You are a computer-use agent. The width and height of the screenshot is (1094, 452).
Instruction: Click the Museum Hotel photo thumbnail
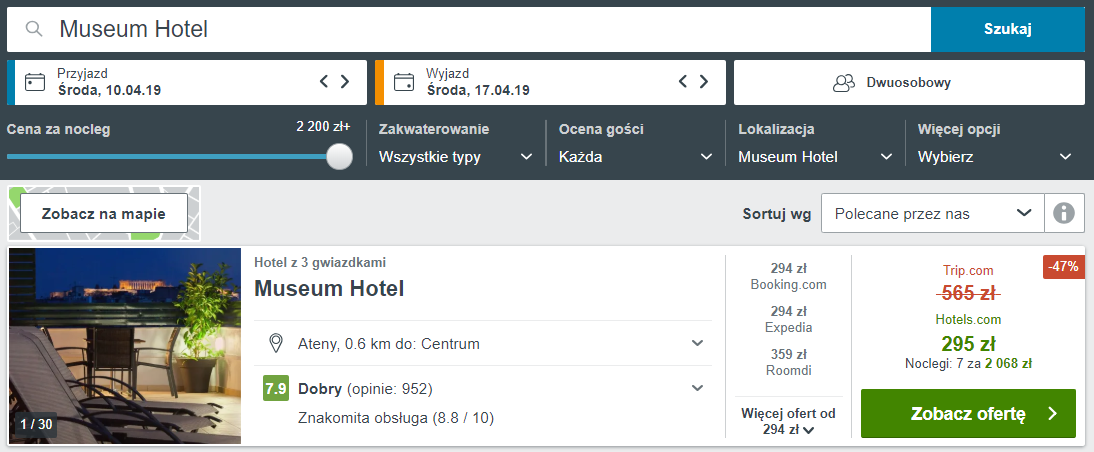pos(125,345)
